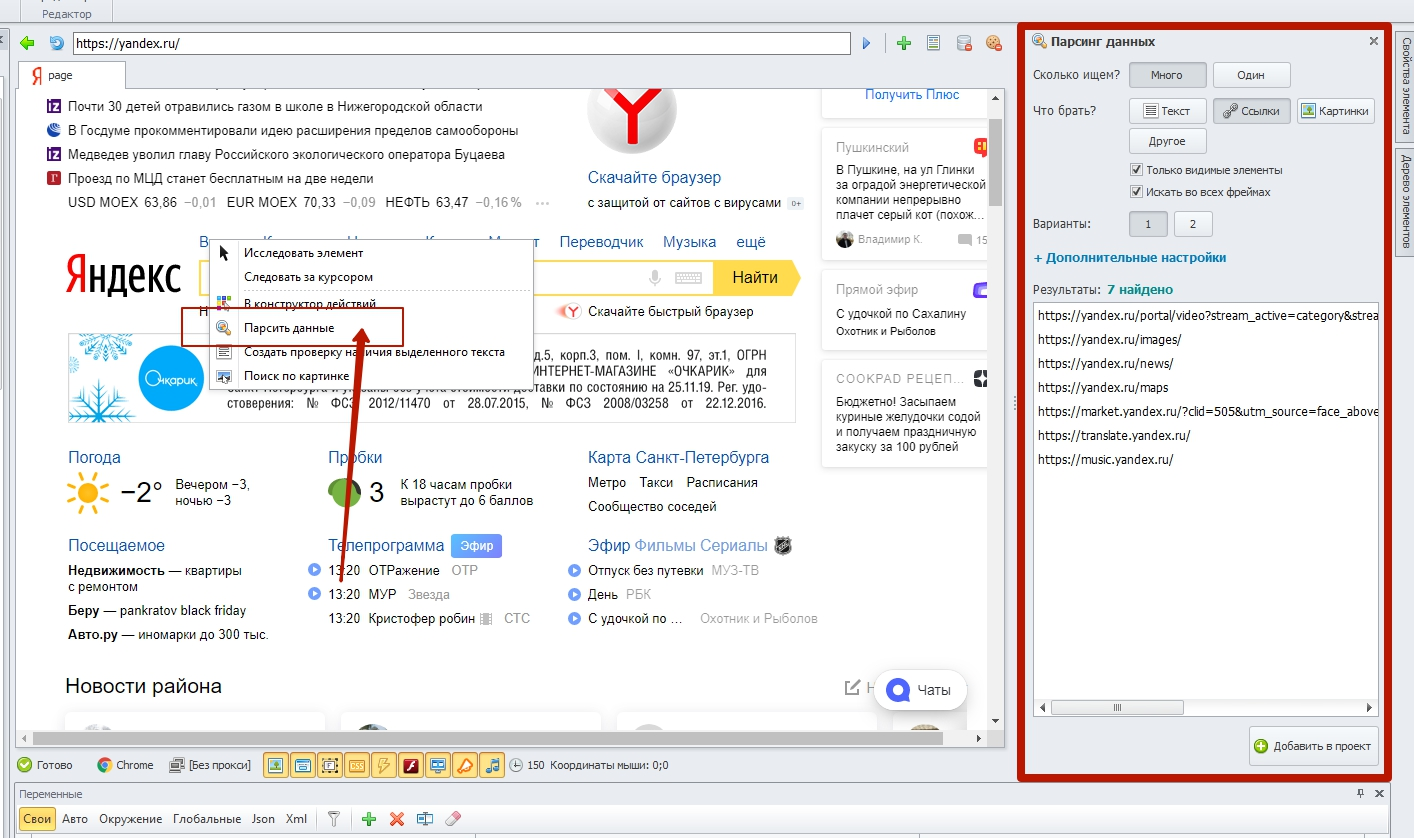Toggle "Искать во всех фреймах" checkbox
This screenshot has height=838, width=1414.
tap(1137, 192)
